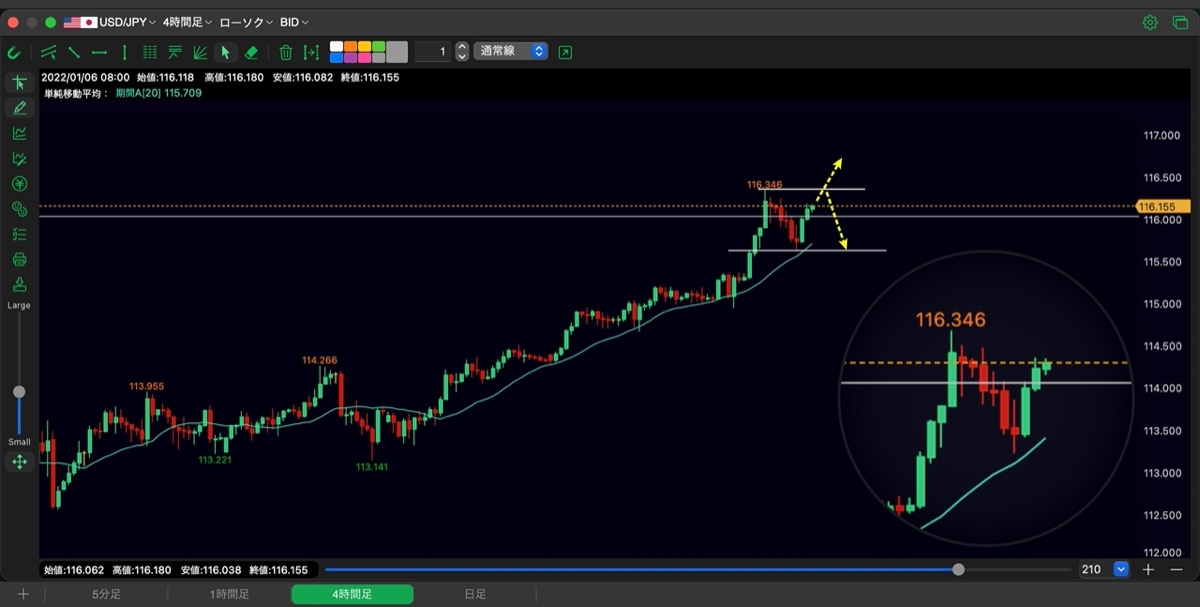Open the 4時間足 timeframe dropdown
Screen dimensions: 1200x607
(188, 22)
